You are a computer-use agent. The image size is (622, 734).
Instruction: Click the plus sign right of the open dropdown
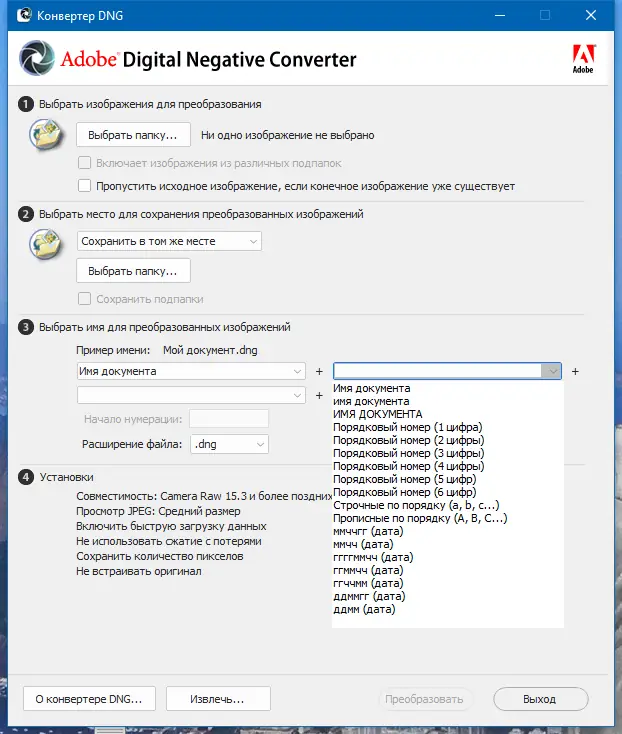click(x=575, y=371)
